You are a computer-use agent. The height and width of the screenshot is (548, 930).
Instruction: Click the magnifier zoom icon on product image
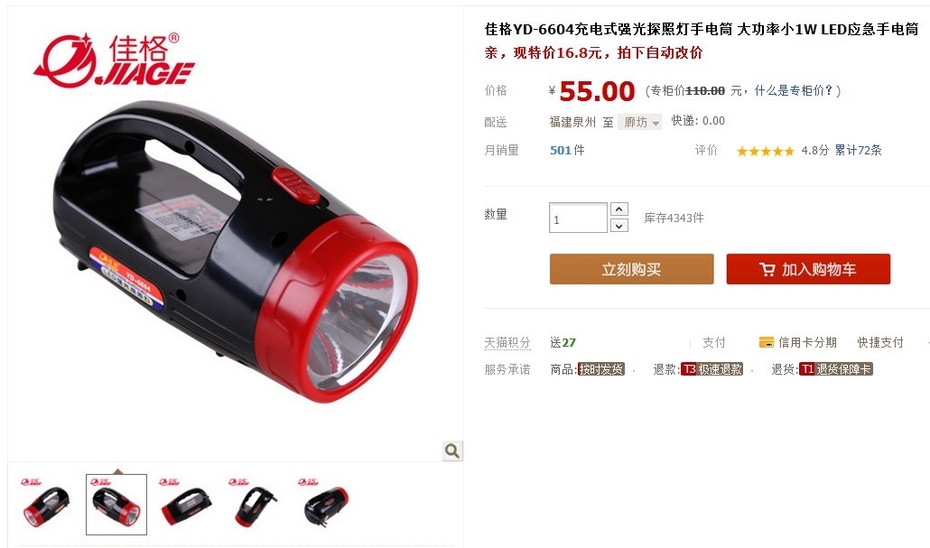point(452,451)
